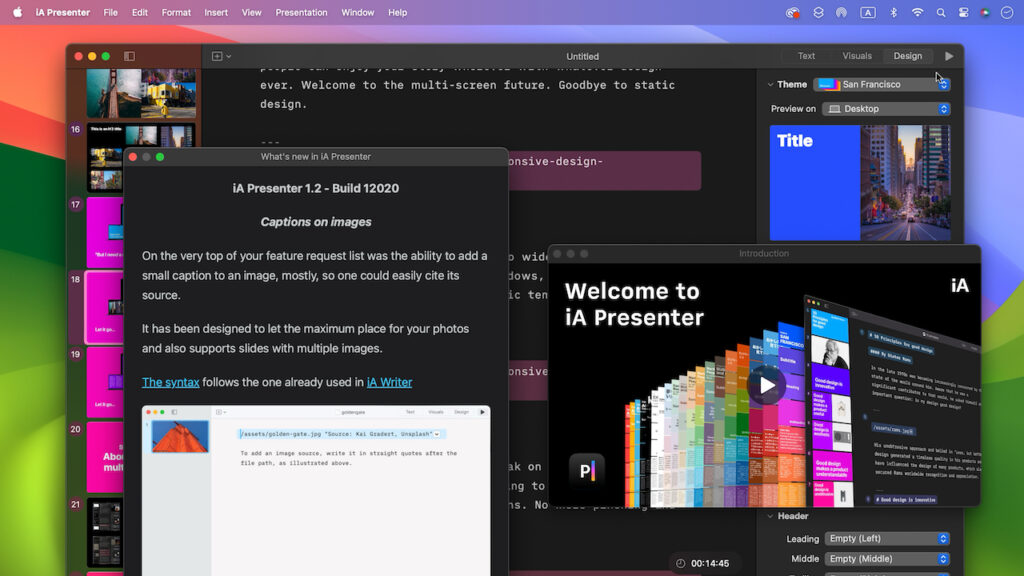Viewport: 1024px width, 576px height.
Task: Open the Leading Empty (Left) dropdown
Action: tap(887, 538)
